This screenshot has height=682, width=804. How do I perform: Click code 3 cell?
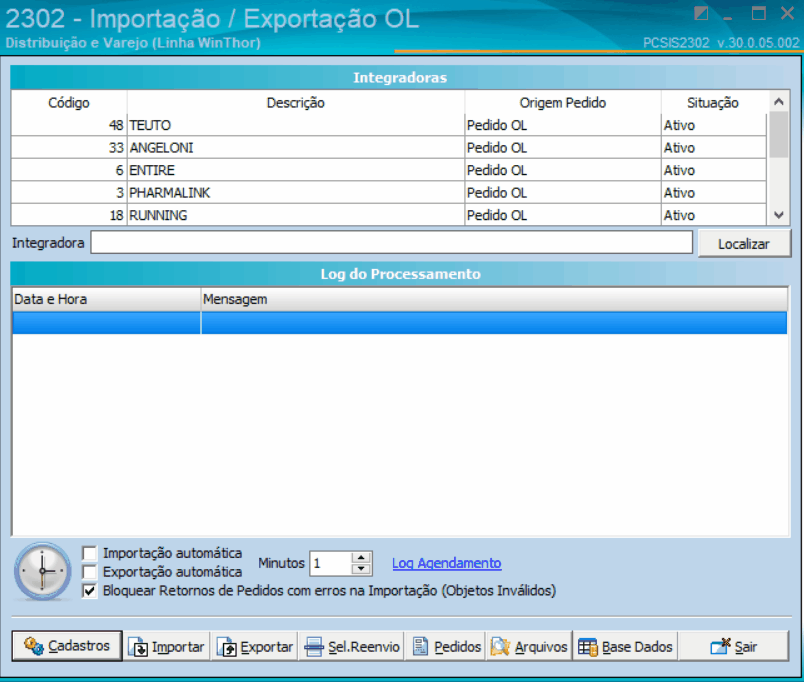(x=69, y=193)
